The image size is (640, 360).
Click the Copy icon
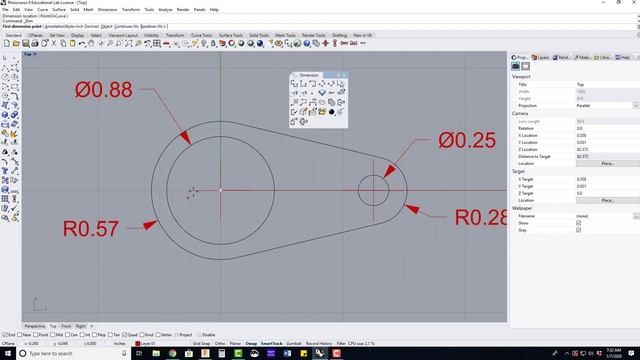pyautogui.click(x=63, y=43)
